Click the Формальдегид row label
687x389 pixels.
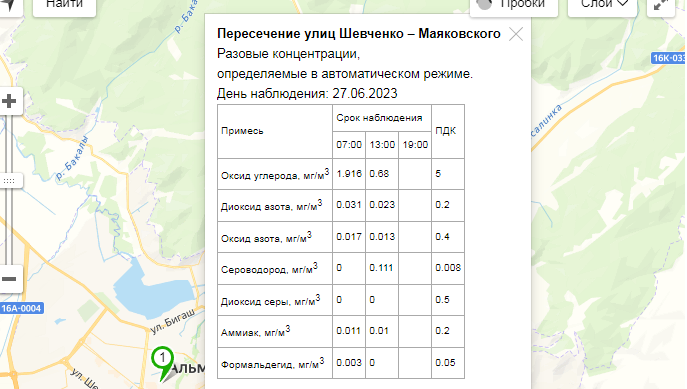[x=273, y=364]
